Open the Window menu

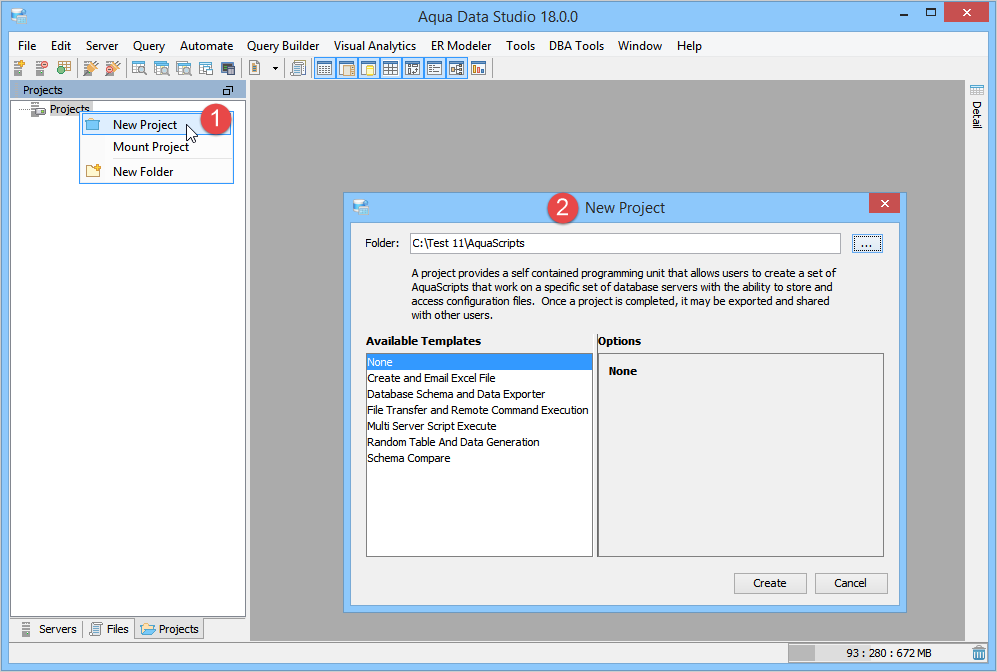tap(640, 46)
